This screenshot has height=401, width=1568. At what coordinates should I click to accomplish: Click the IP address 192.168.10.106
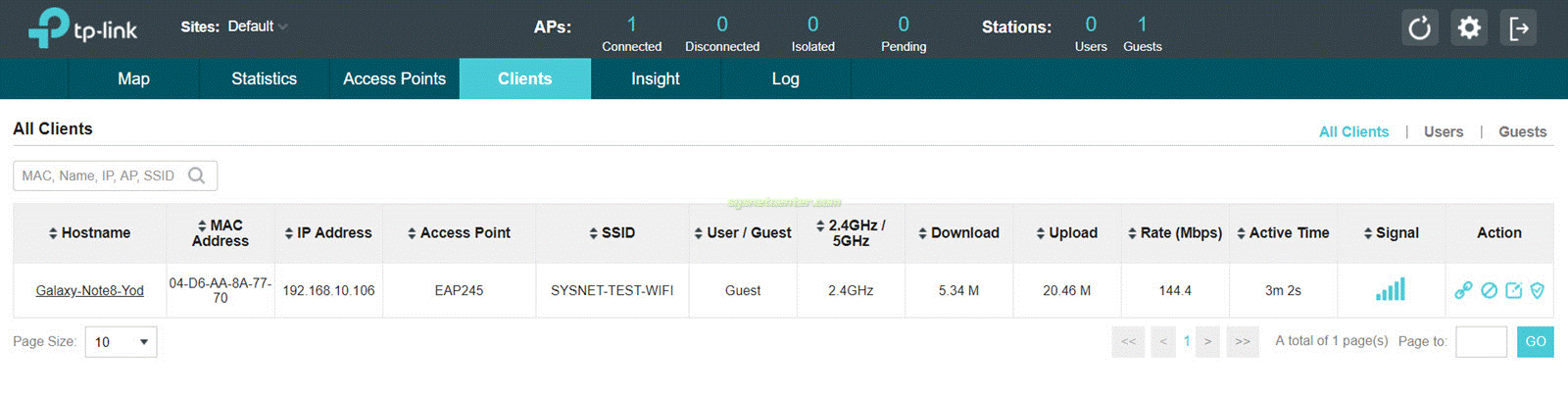(328, 290)
